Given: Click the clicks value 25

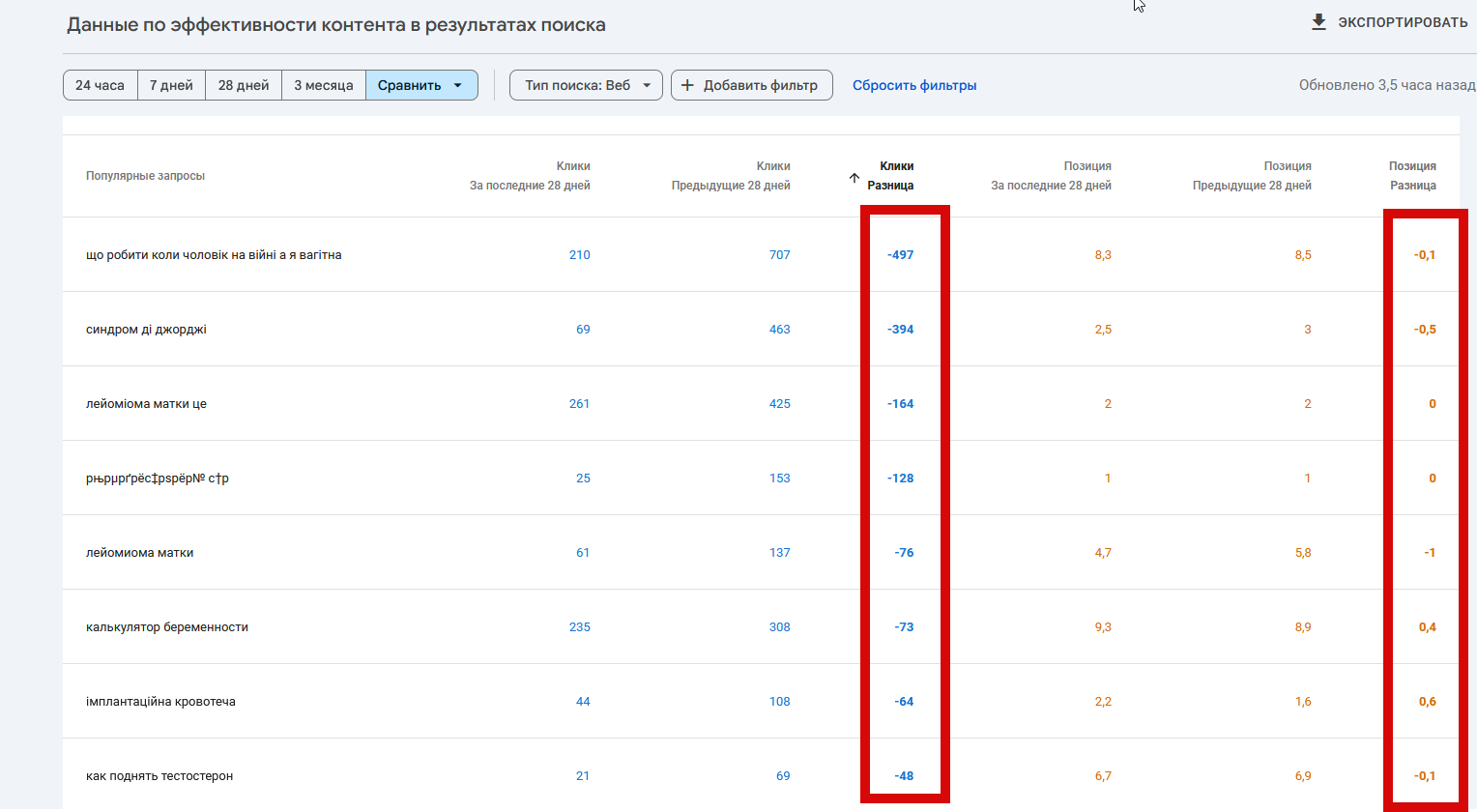Looking at the screenshot, I should (x=583, y=478).
